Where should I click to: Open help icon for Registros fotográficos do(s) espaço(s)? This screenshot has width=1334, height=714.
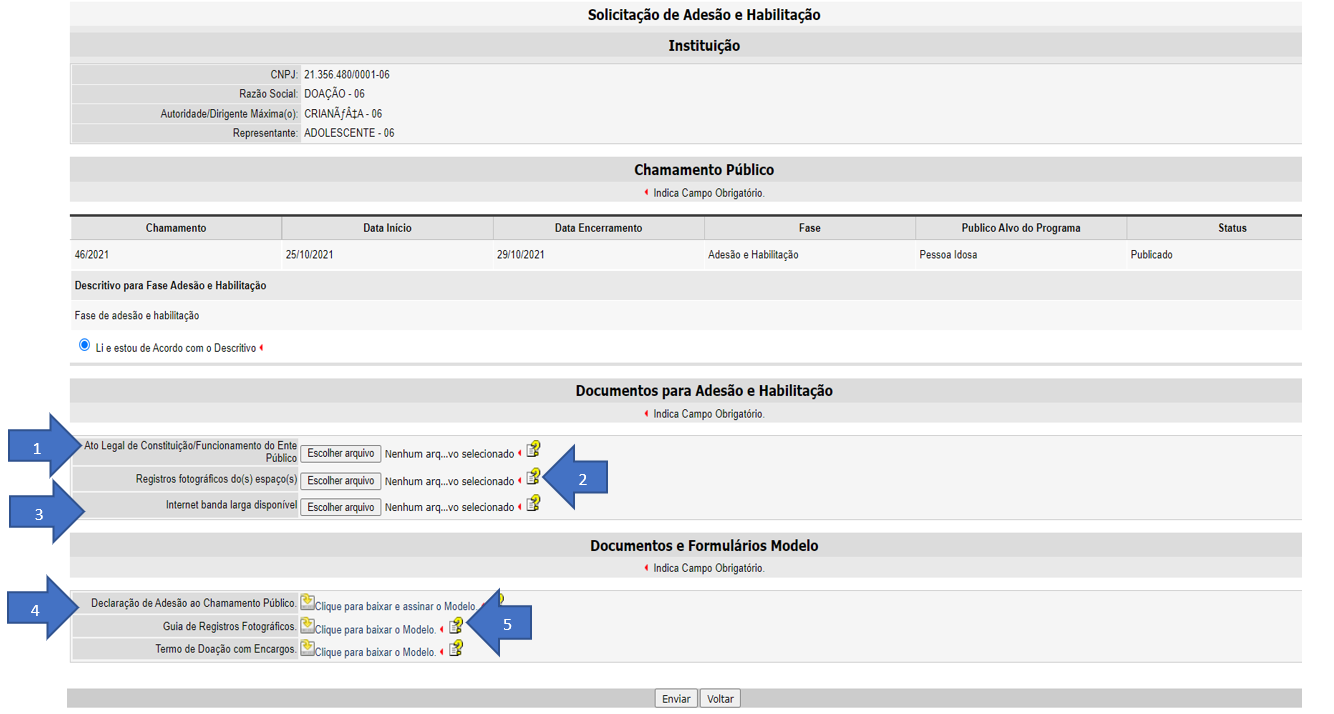point(533,476)
